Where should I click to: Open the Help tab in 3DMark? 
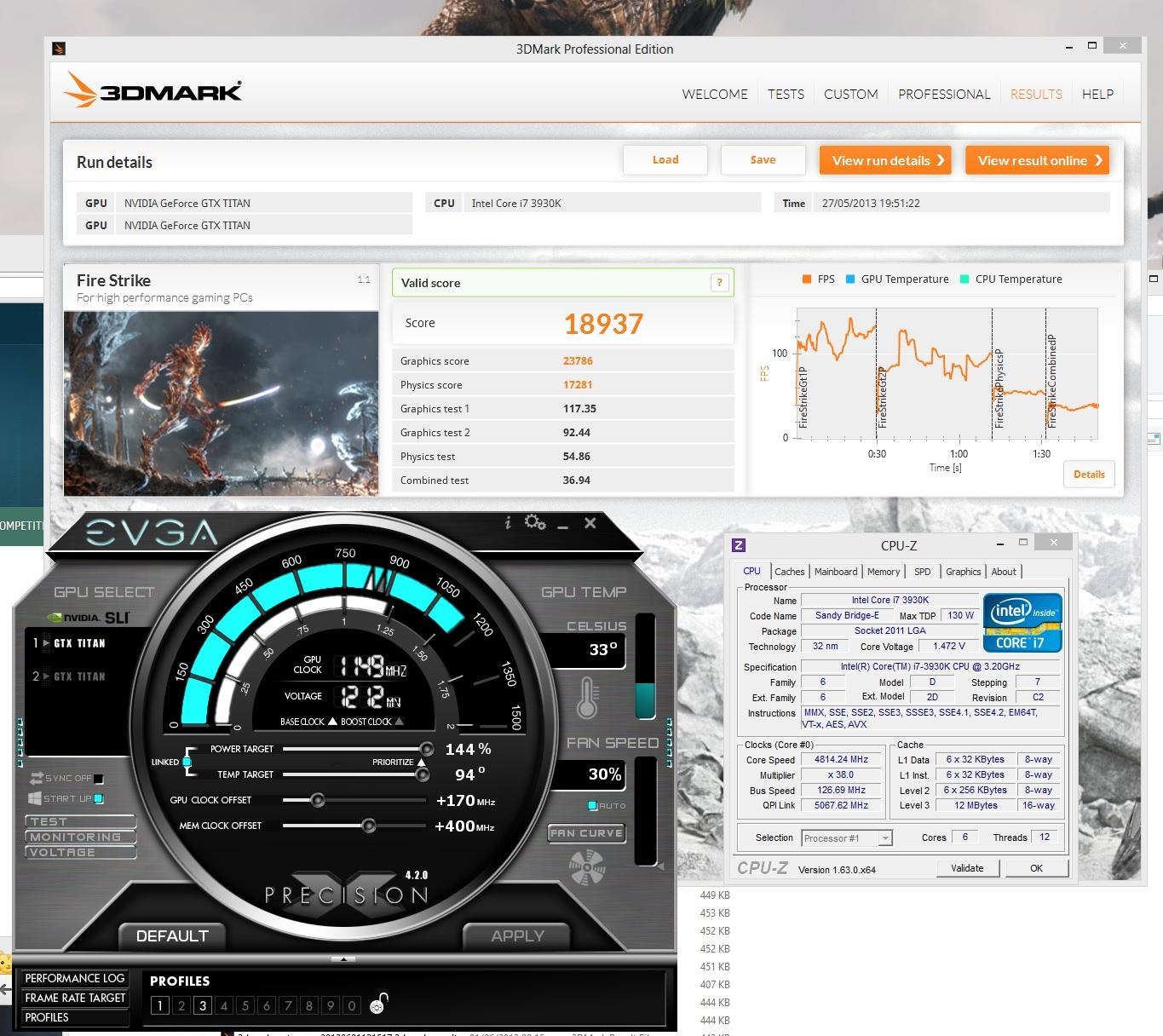tap(1097, 94)
